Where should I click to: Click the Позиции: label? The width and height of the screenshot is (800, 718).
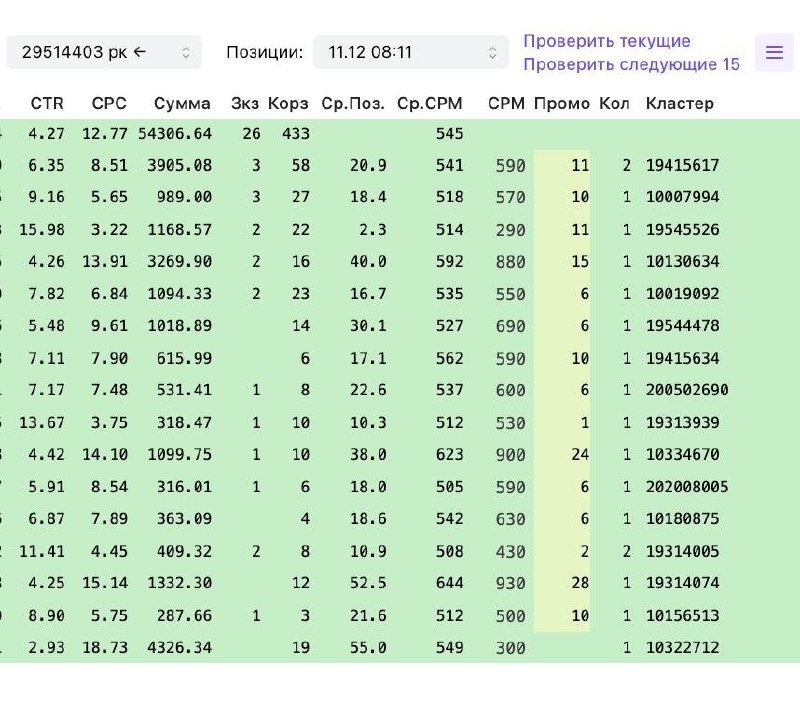click(264, 52)
